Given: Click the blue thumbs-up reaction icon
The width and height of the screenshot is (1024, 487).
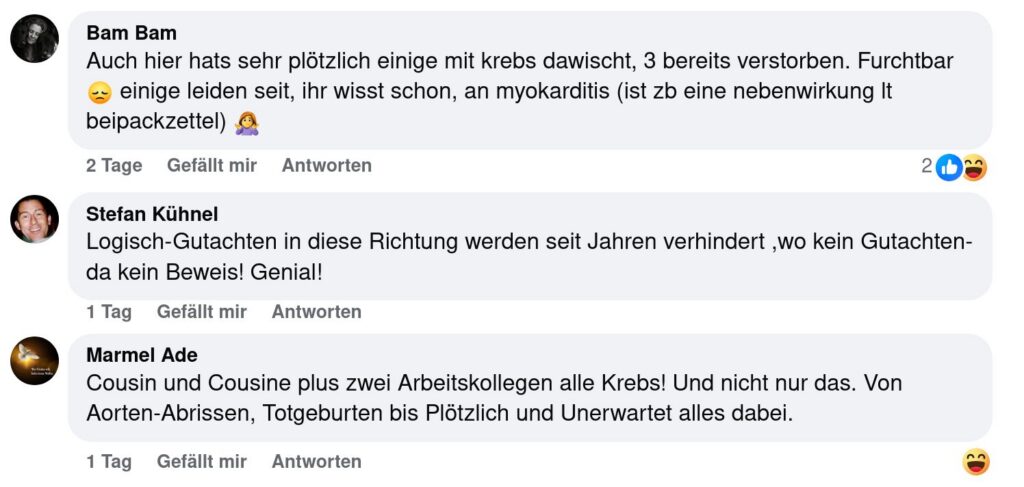Looking at the screenshot, I should 949,168.
